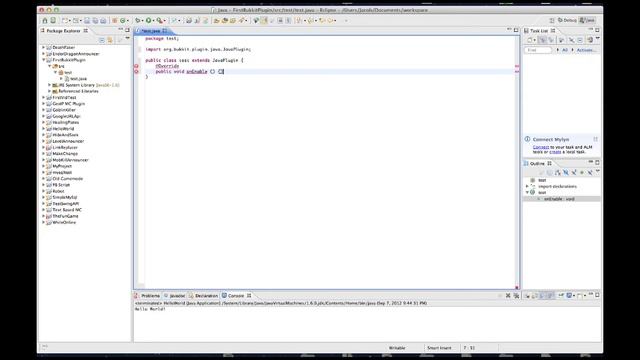Maximize the Outline view

point(597,163)
